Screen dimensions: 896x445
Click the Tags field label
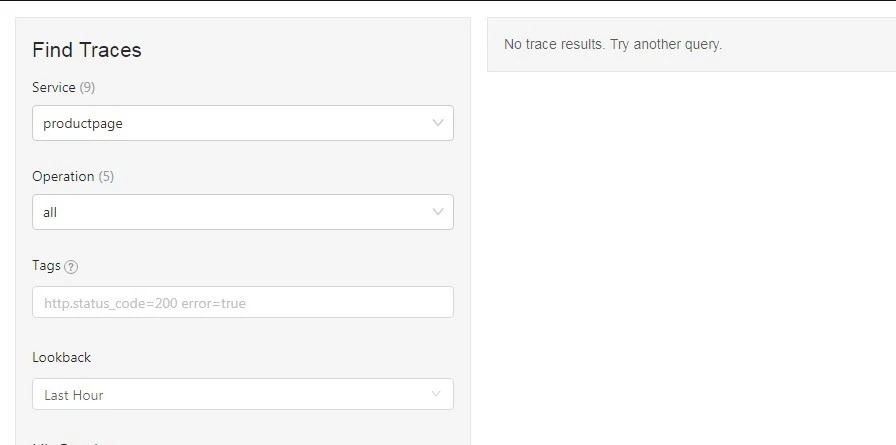coord(46,266)
